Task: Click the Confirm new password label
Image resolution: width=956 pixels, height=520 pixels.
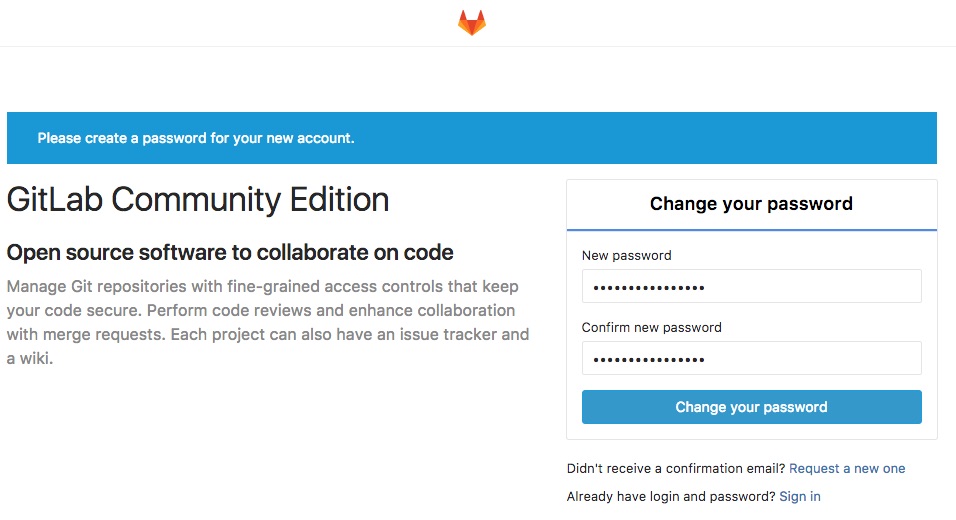Action: [651, 327]
